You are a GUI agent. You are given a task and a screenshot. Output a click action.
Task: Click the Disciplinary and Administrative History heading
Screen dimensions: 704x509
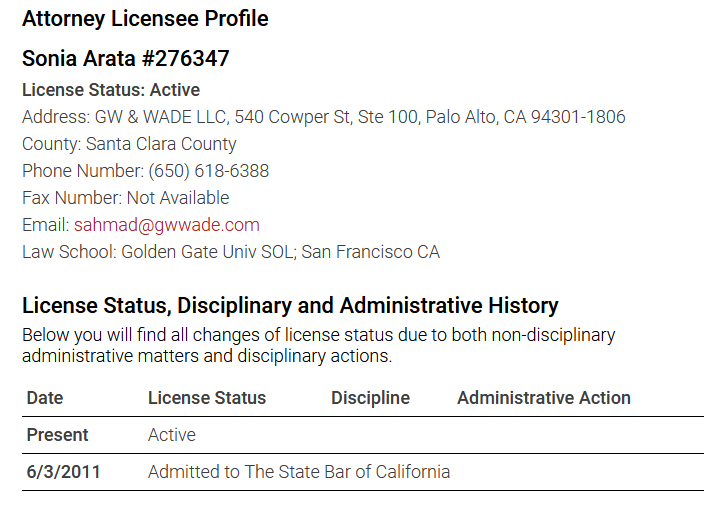[x=290, y=306]
